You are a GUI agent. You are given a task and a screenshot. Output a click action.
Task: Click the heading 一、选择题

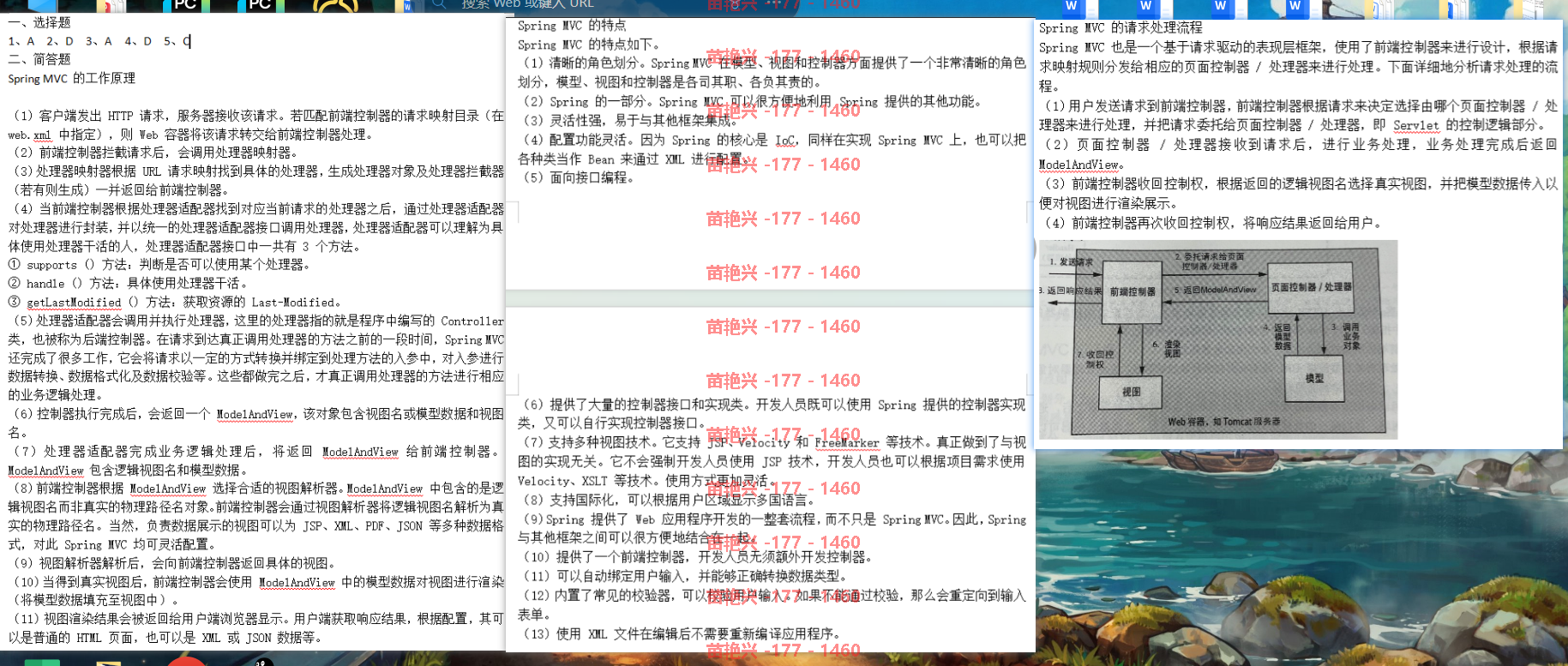(x=39, y=22)
